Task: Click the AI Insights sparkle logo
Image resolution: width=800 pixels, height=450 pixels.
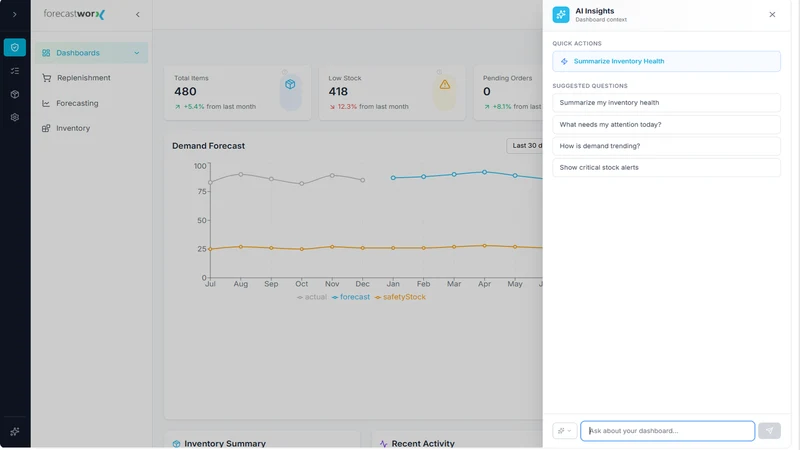Action: (561, 14)
